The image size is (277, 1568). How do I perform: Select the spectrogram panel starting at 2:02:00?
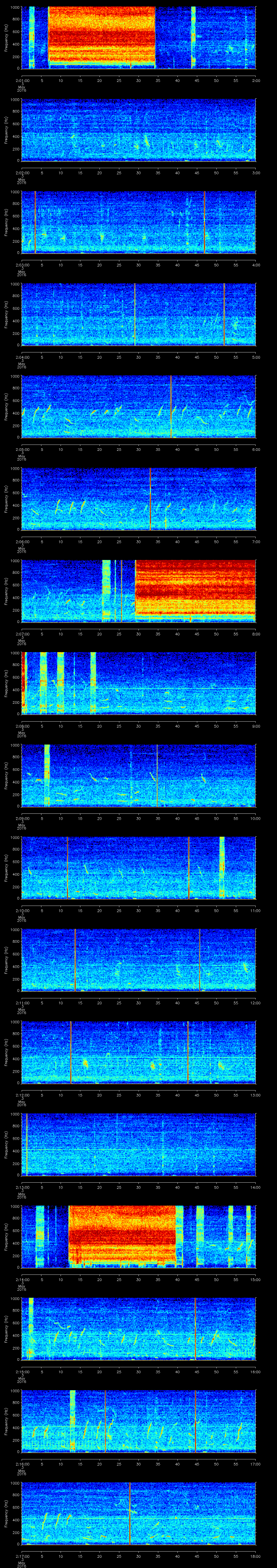[139, 130]
